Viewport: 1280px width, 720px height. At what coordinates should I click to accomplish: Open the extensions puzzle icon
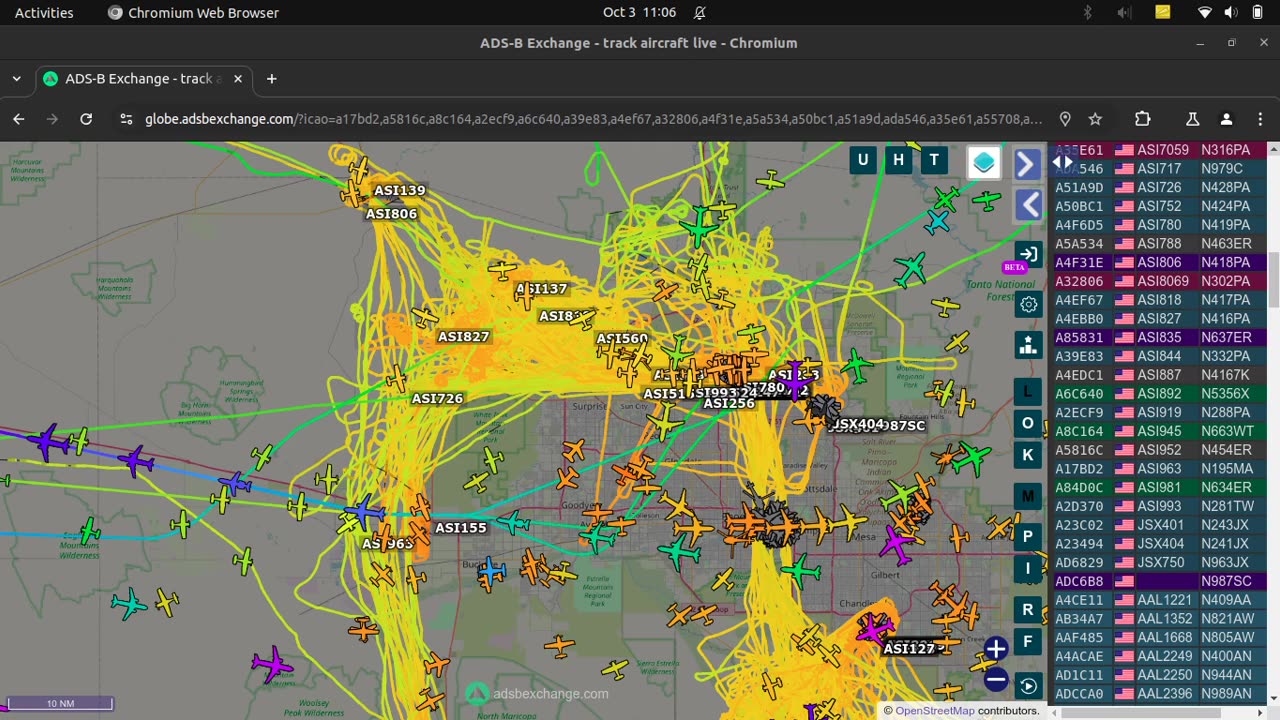1143,119
